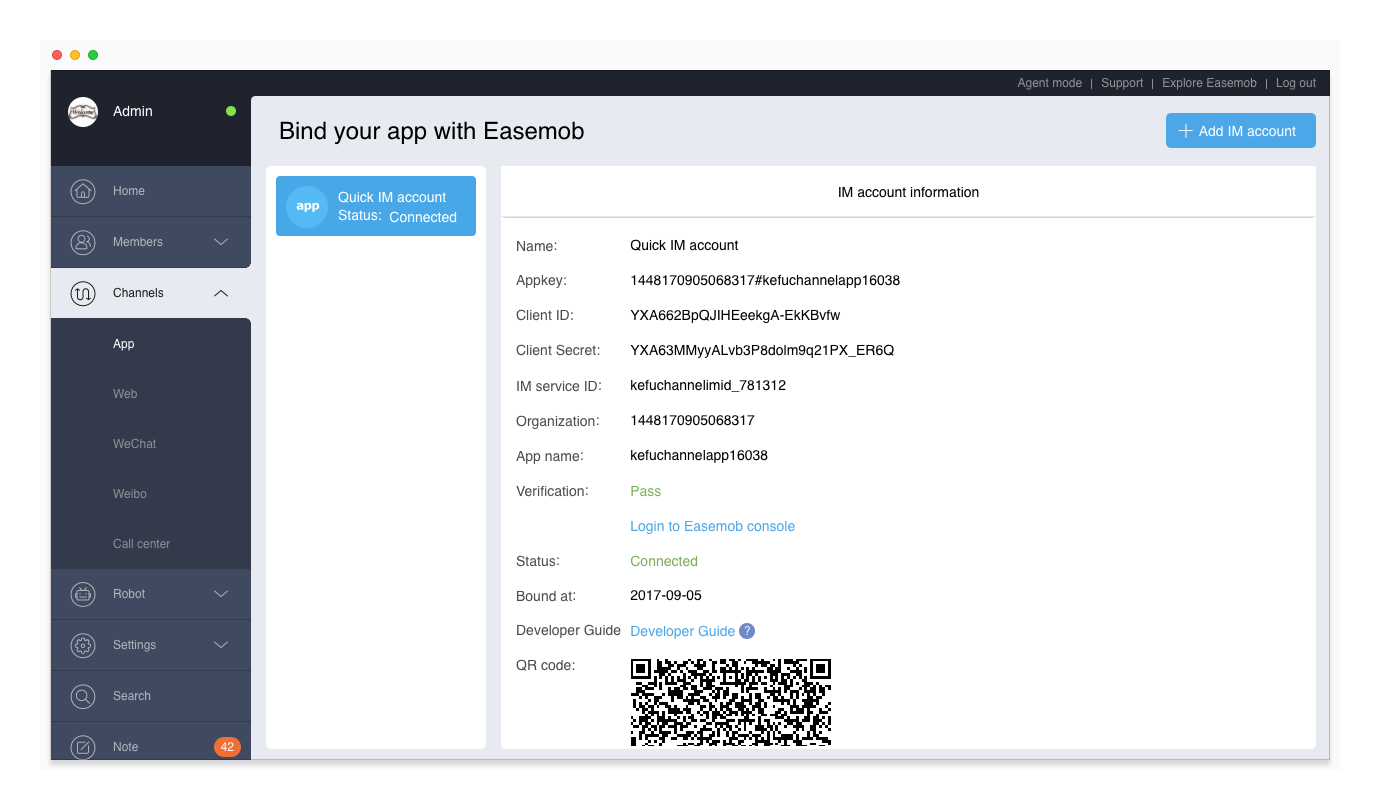Select the WeChat channel submenu
The height and width of the screenshot is (810, 1380).
(x=151, y=444)
